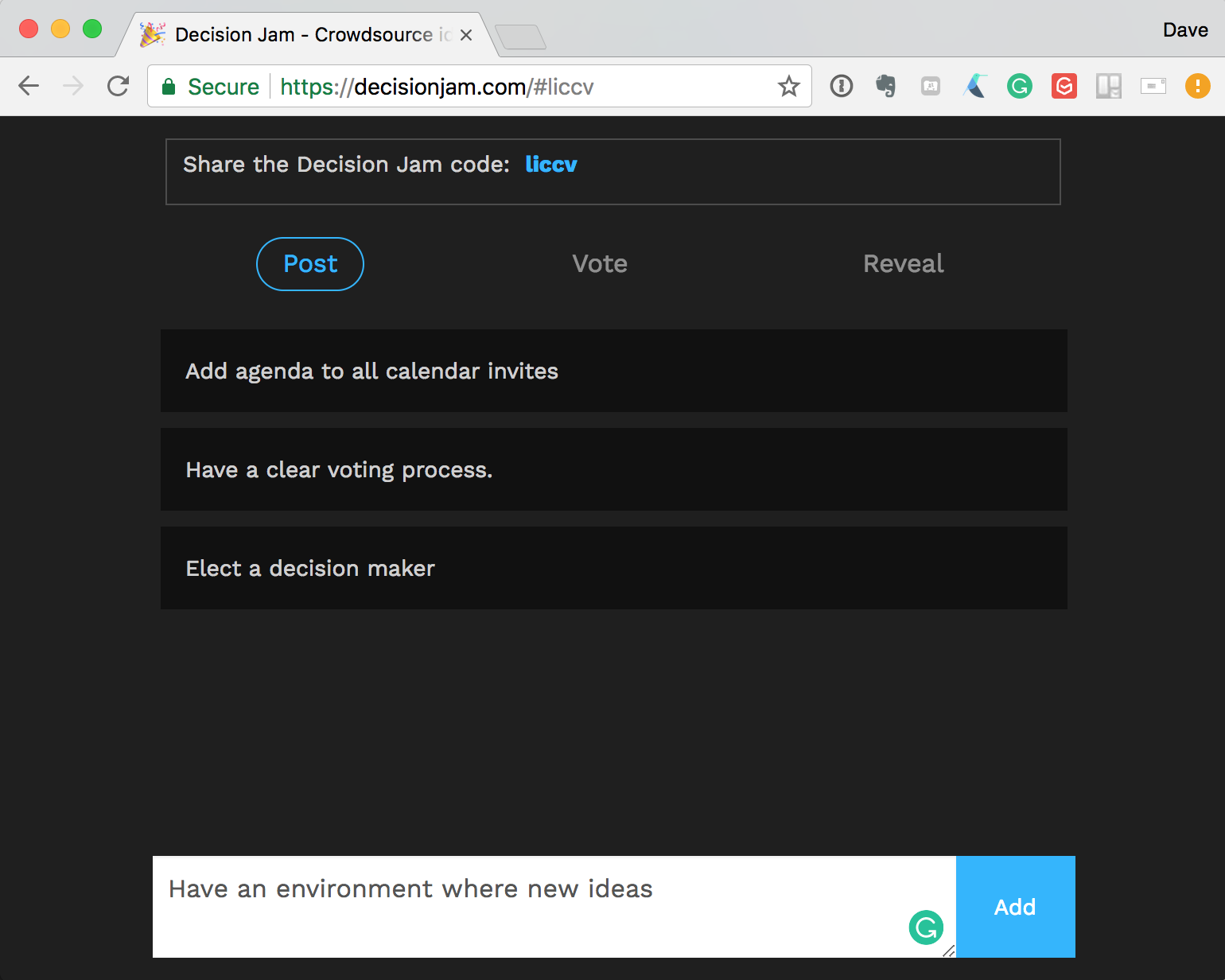Click the Grammarly badge inside the text box
The width and height of the screenshot is (1225, 980).
point(926,927)
